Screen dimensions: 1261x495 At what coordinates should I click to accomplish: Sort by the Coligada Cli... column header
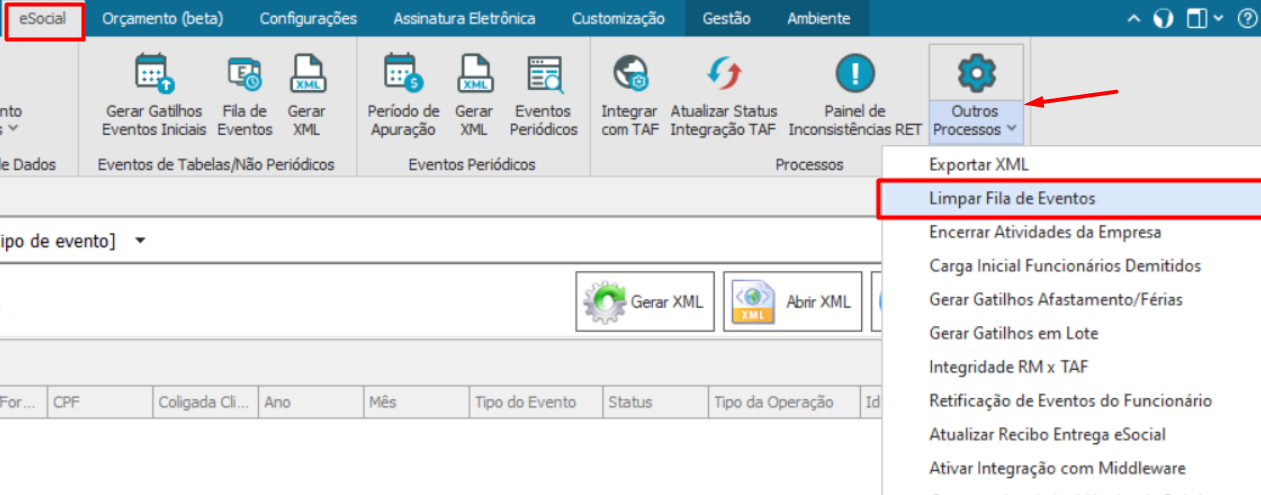(x=205, y=402)
